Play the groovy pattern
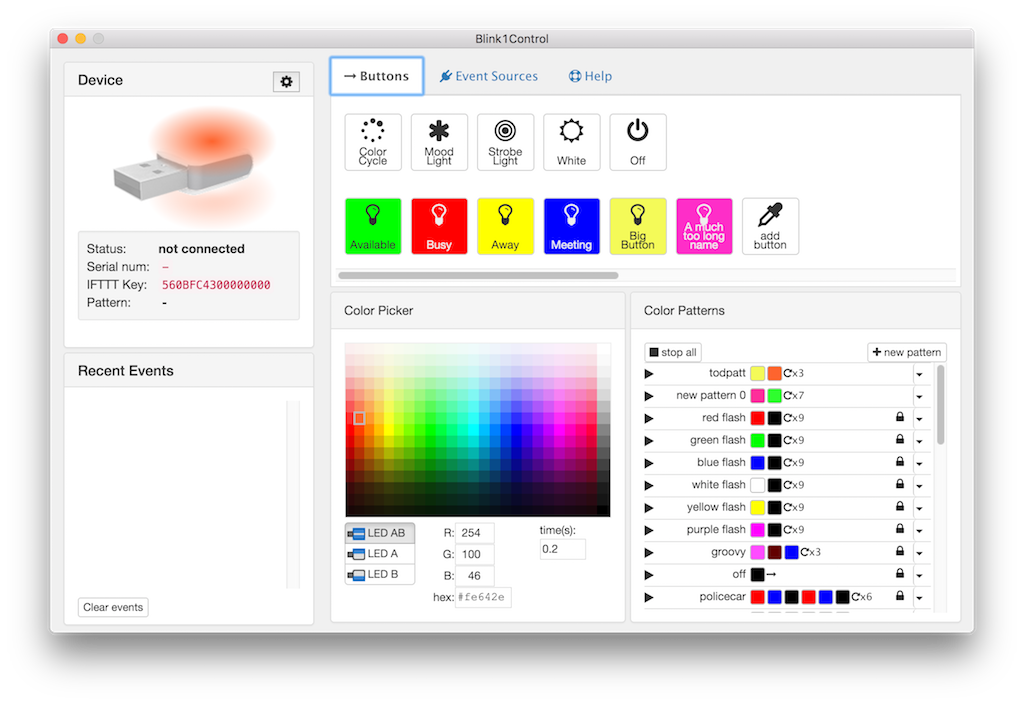 tap(648, 552)
